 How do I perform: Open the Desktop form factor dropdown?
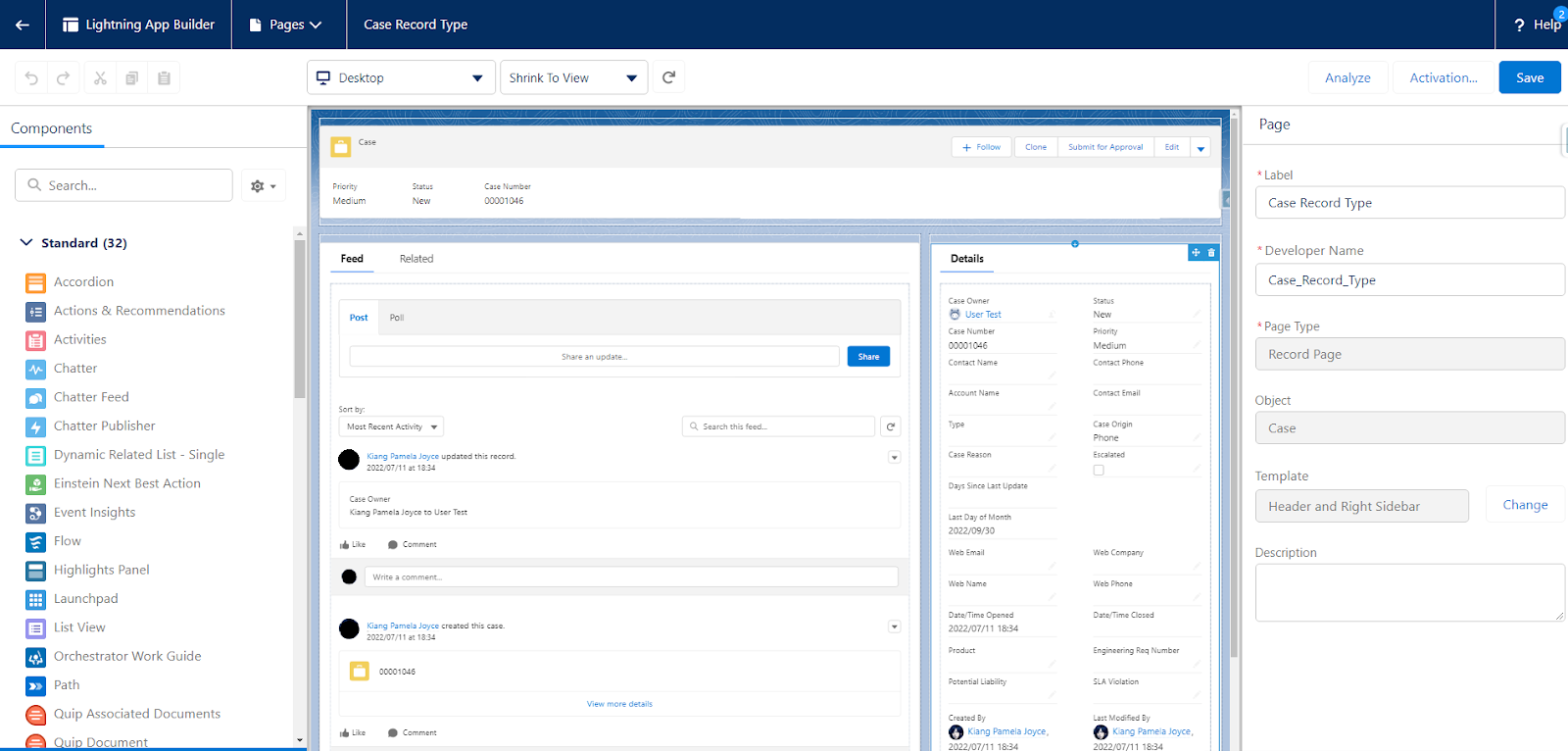pyautogui.click(x=401, y=77)
